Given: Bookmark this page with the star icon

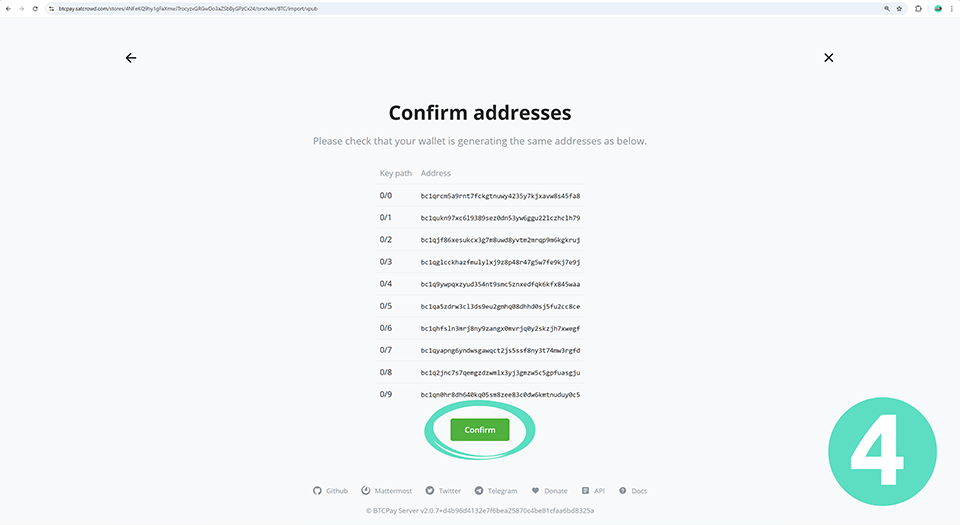Looking at the screenshot, I should click(900, 8).
